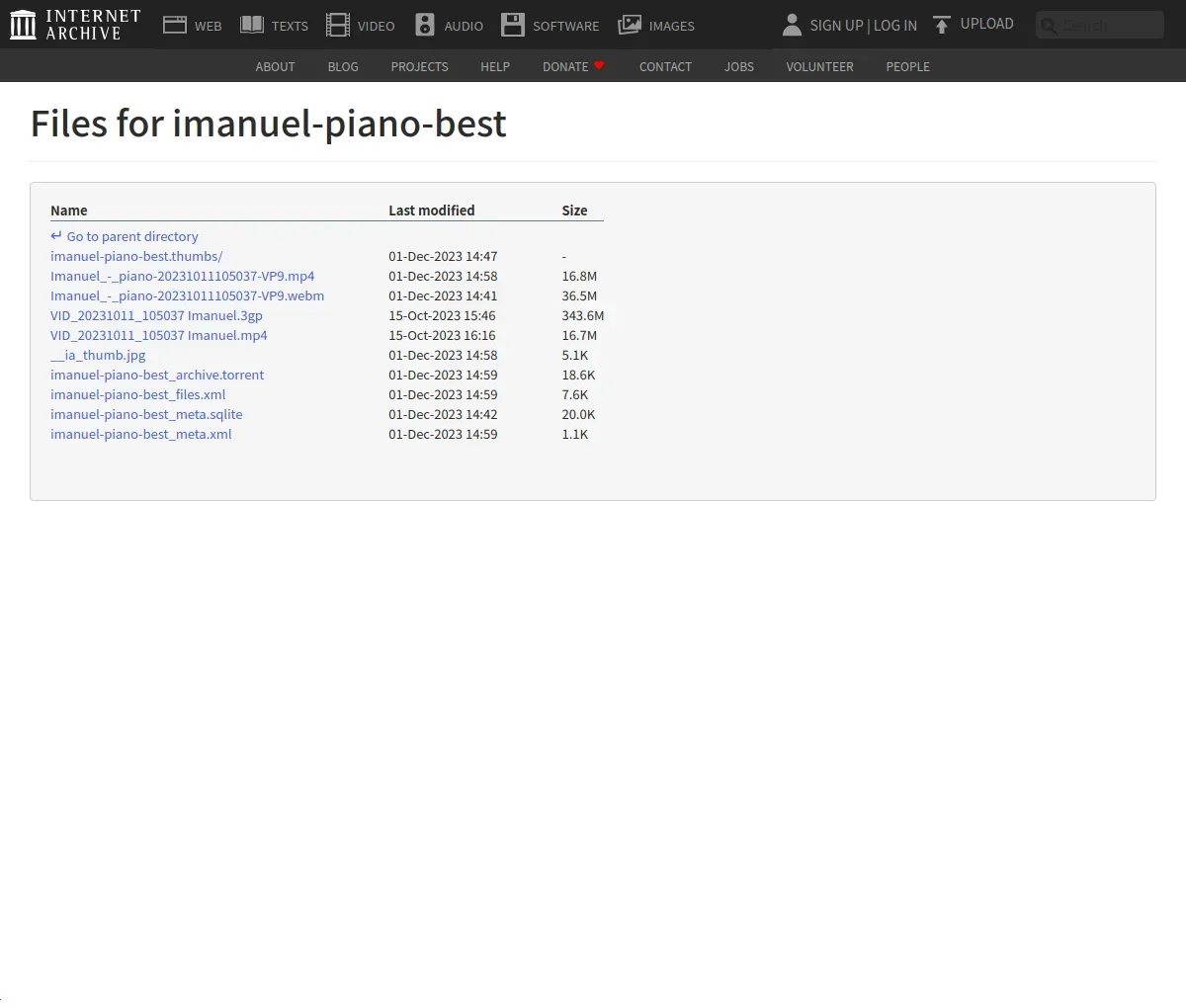
Task: Open the VIDEO menu label
Action: pos(377,26)
